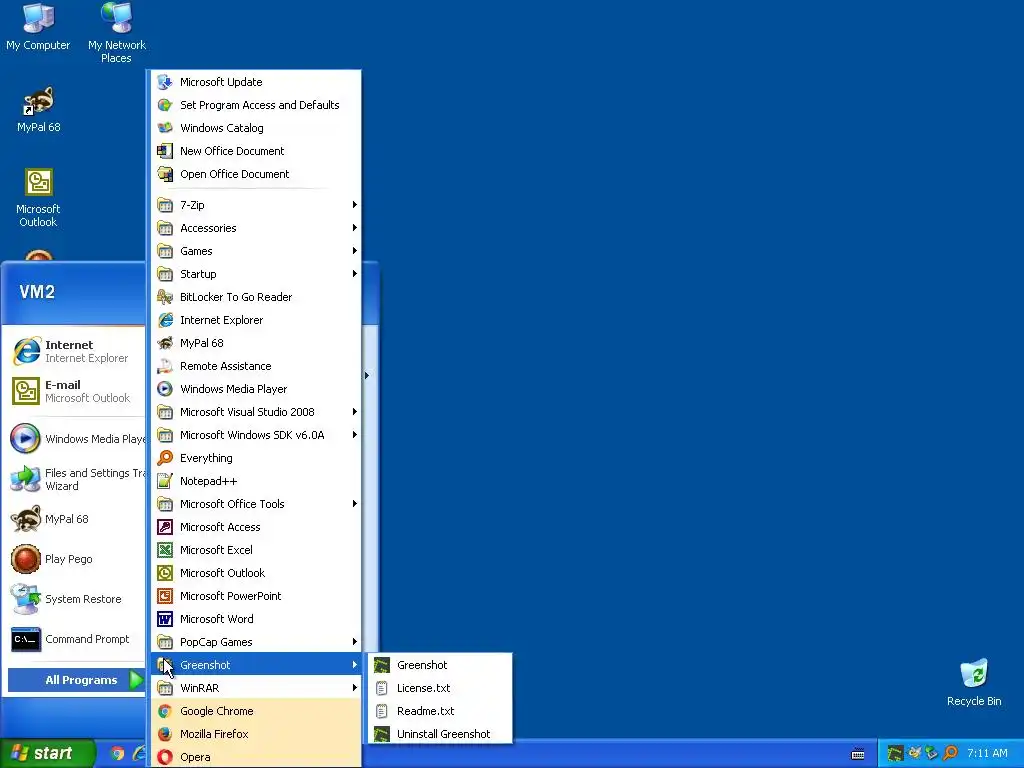Launch Microsoft Outlook from All Programs
The image size is (1024, 768).
[256, 573]
